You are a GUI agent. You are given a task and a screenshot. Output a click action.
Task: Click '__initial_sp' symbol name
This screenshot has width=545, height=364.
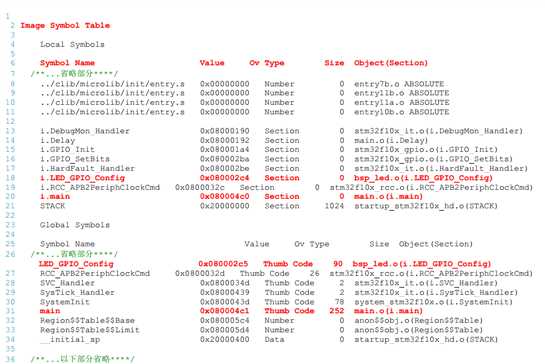[x=70, y=339]
